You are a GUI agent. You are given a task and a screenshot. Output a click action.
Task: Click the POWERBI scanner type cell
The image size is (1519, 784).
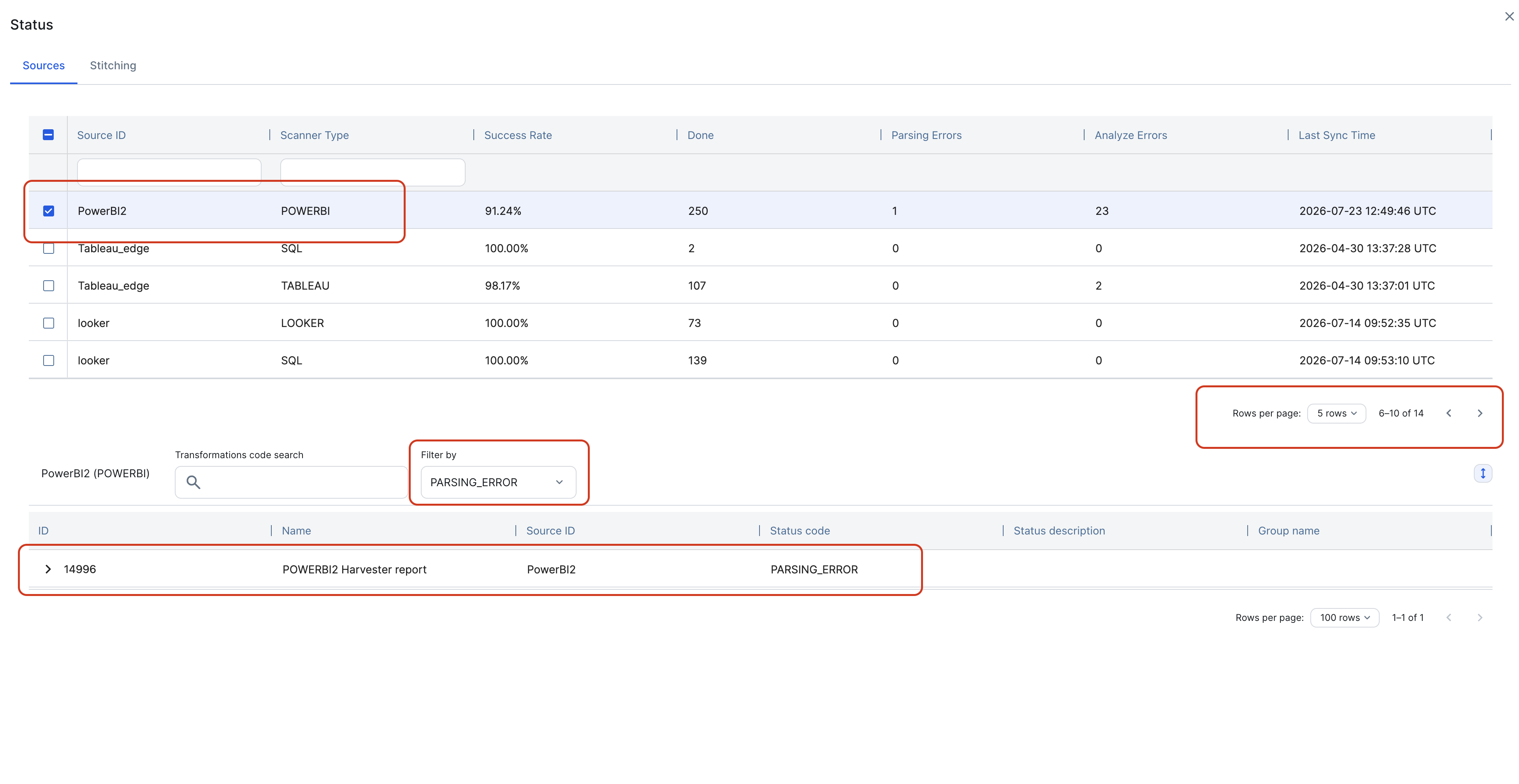[306, 211]
